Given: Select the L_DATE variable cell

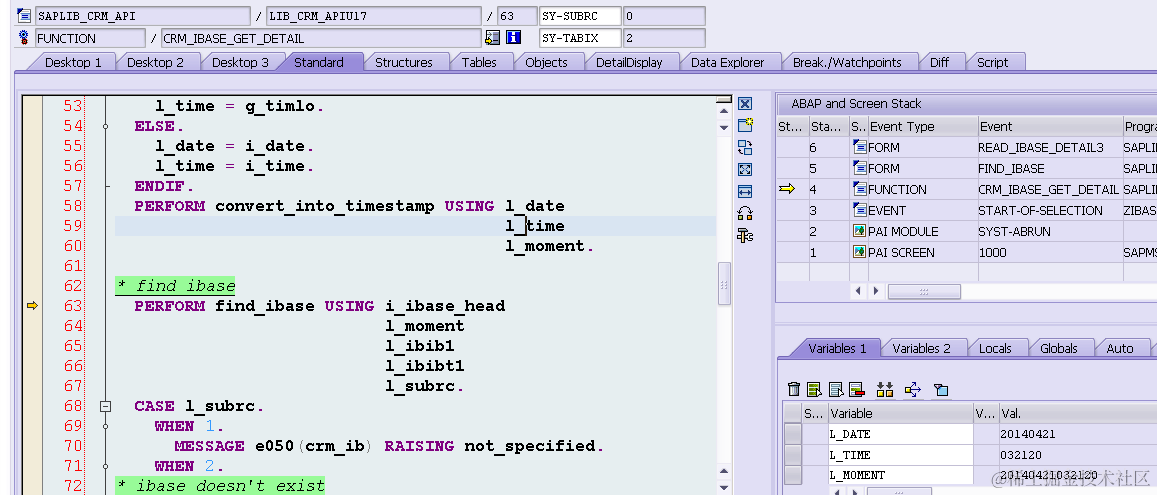Looking at the screenshot, I should tap(900, 435).
